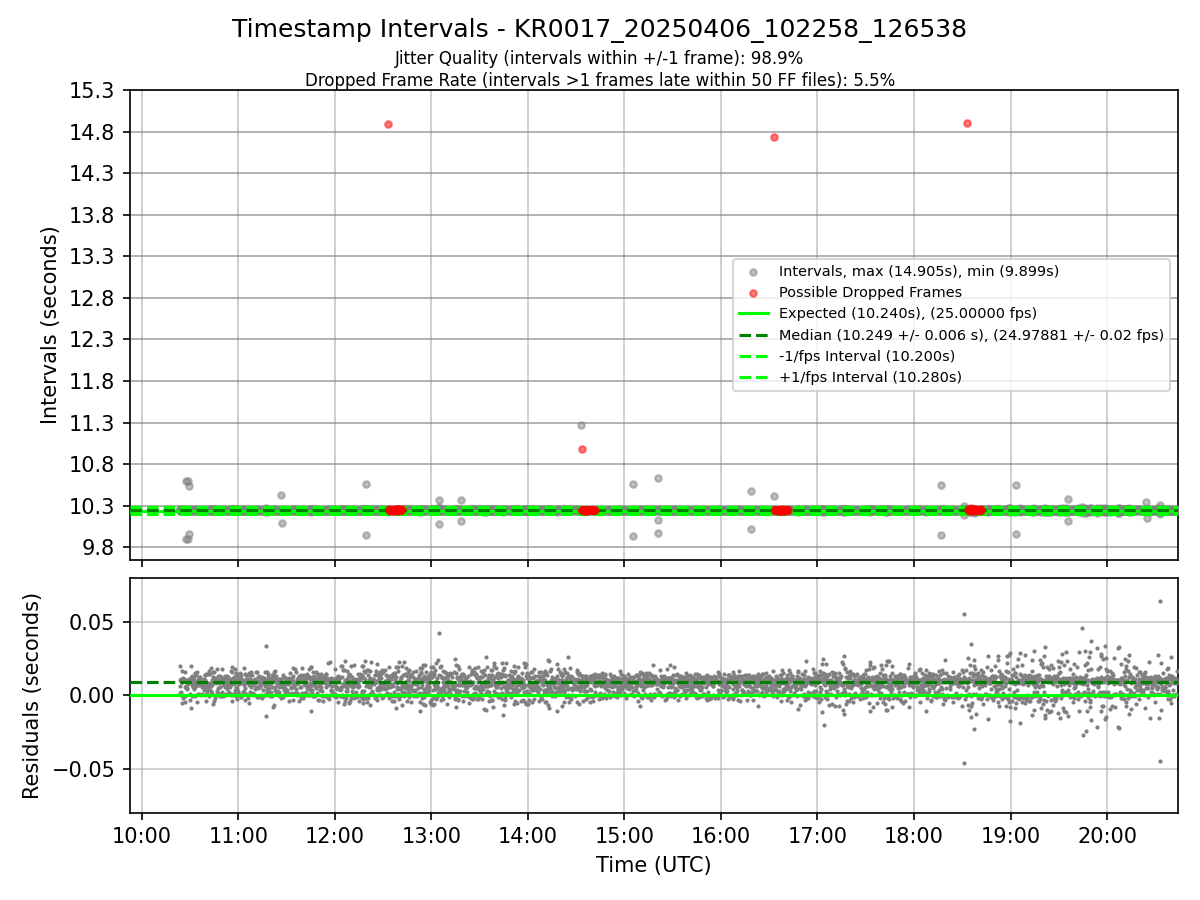The width and height of the screenshot is (1200, 900).
Task: Click the plot title Timestamp Intervals KR0017
Action: (x=599, y=29)
